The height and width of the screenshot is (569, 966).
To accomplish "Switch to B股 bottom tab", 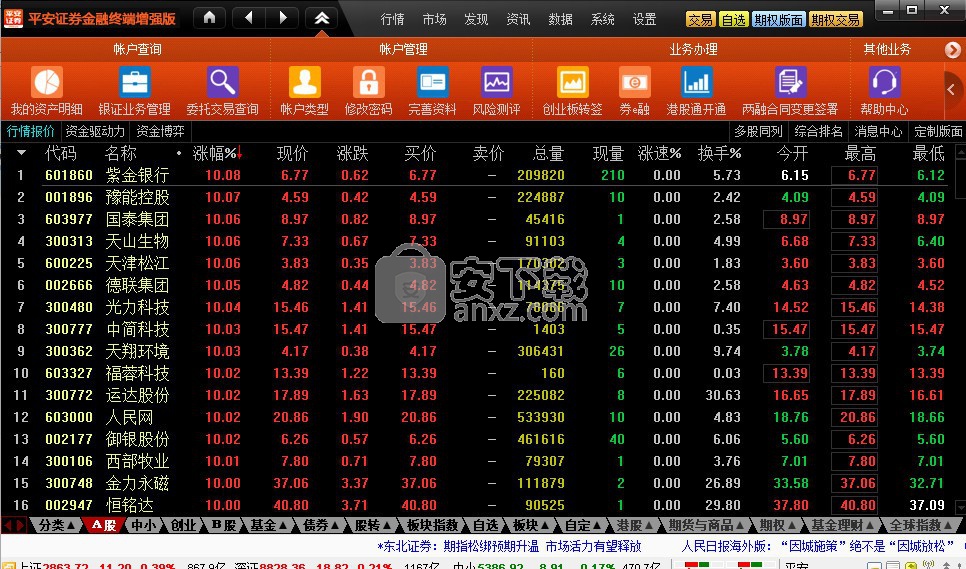I will [224, 525].
